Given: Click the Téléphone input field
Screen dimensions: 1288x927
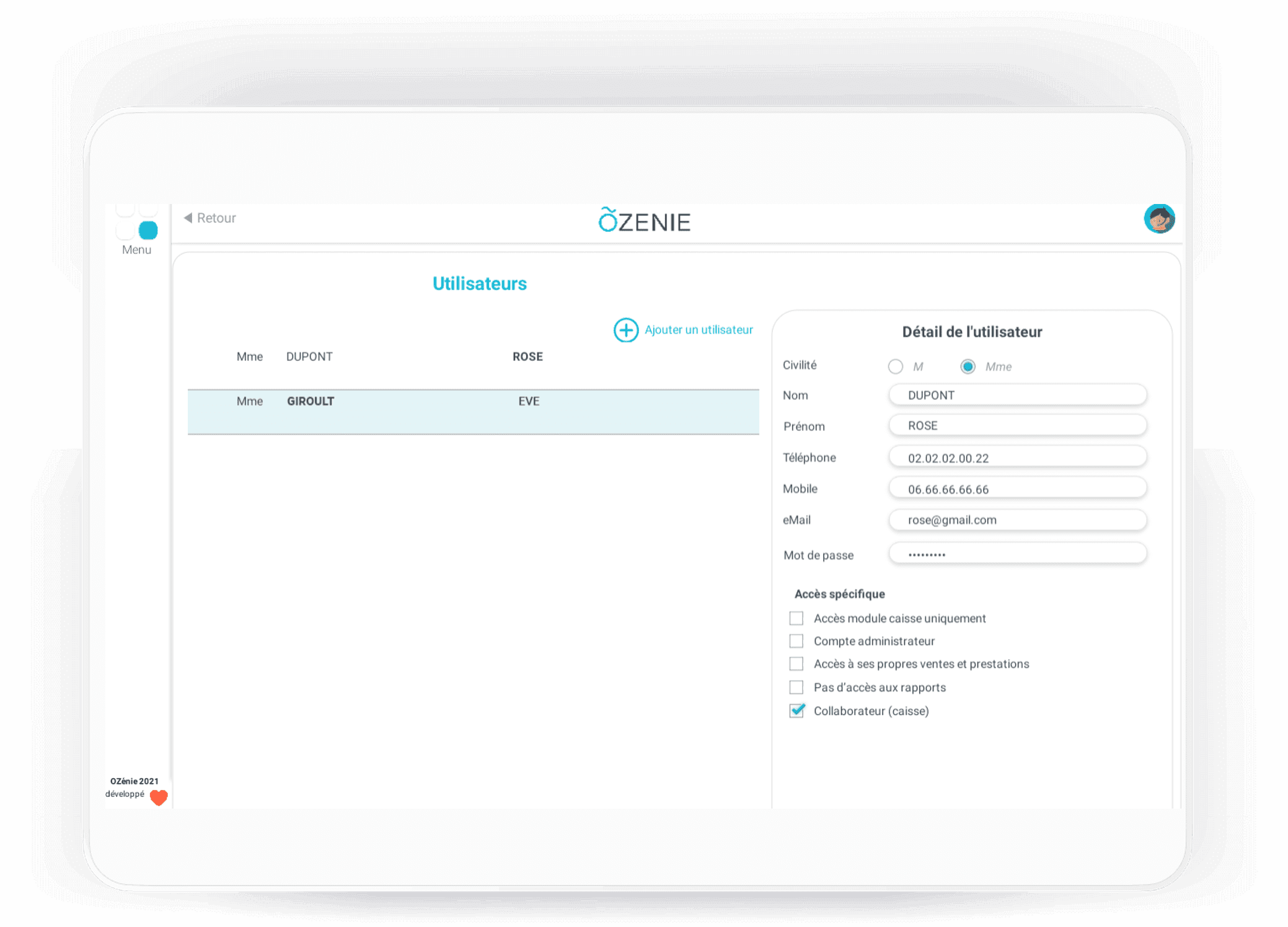Looking at the screenshot, I should click(x=1018, y=458).
